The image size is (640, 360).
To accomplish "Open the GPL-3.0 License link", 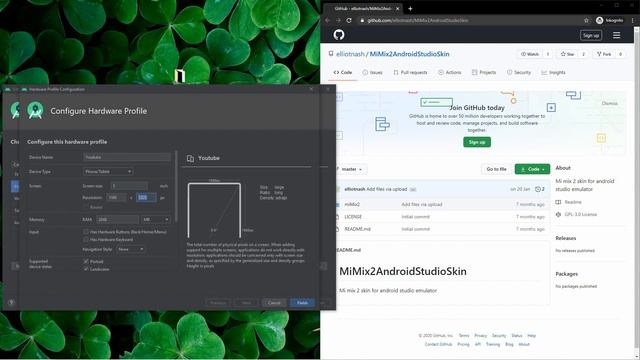I will [x=580, y=214].
